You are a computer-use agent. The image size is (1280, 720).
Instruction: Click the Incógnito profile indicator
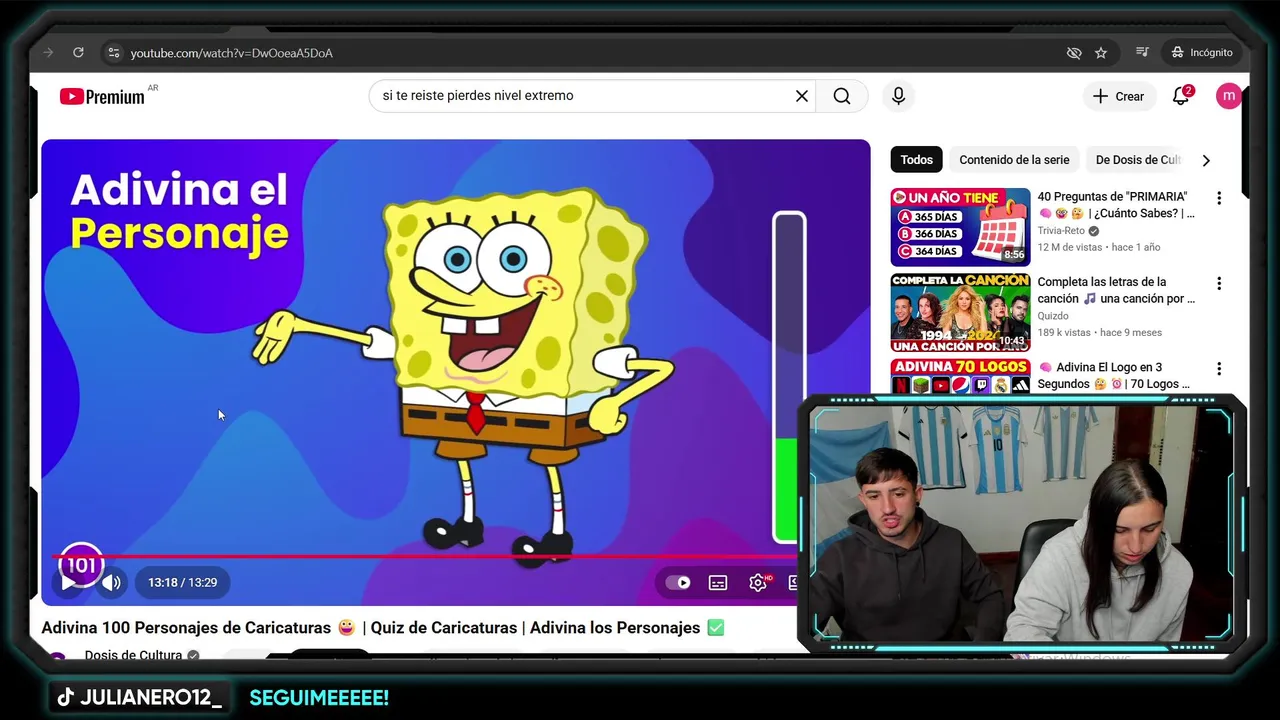1202,52
